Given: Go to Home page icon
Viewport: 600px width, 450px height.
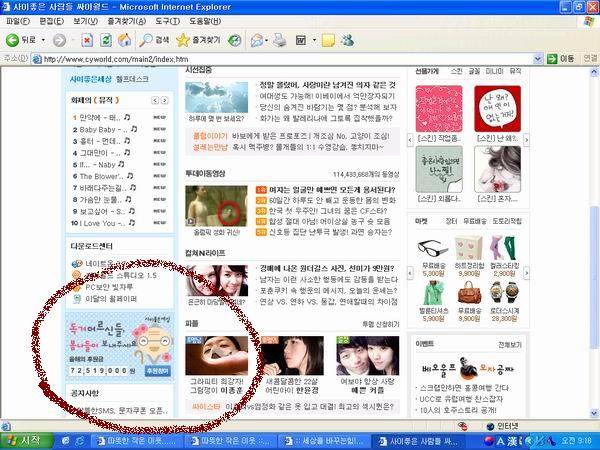Looking at the screenshot, I should 124,40.
